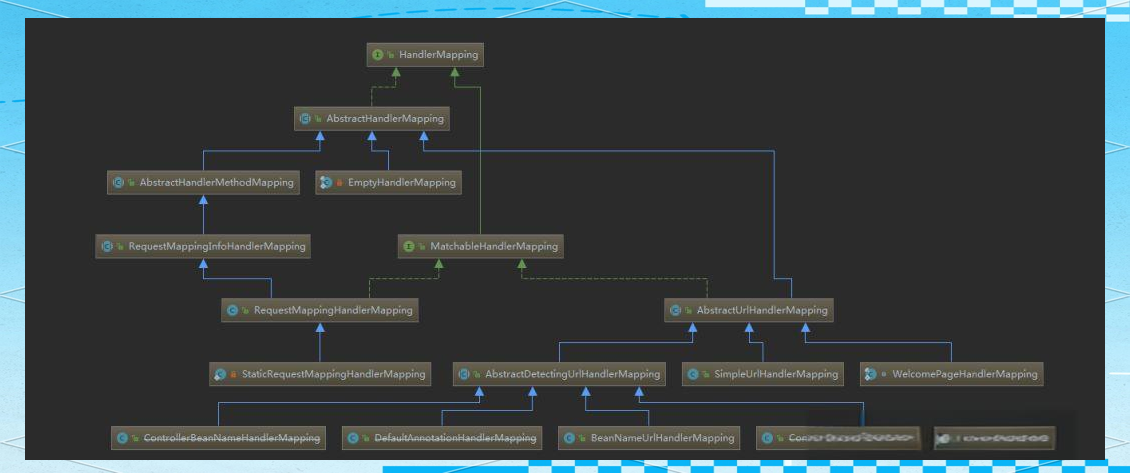Select the AbstractHandlerMapping node label

click(385, 118)
